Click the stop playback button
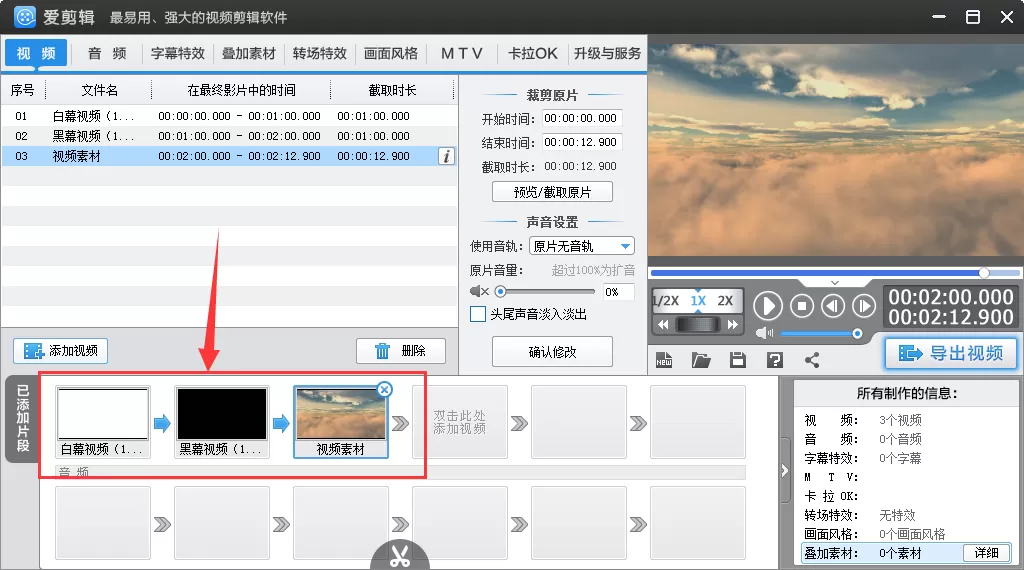The width and height of the screenshot is (1024, 570). pos(802,306)
